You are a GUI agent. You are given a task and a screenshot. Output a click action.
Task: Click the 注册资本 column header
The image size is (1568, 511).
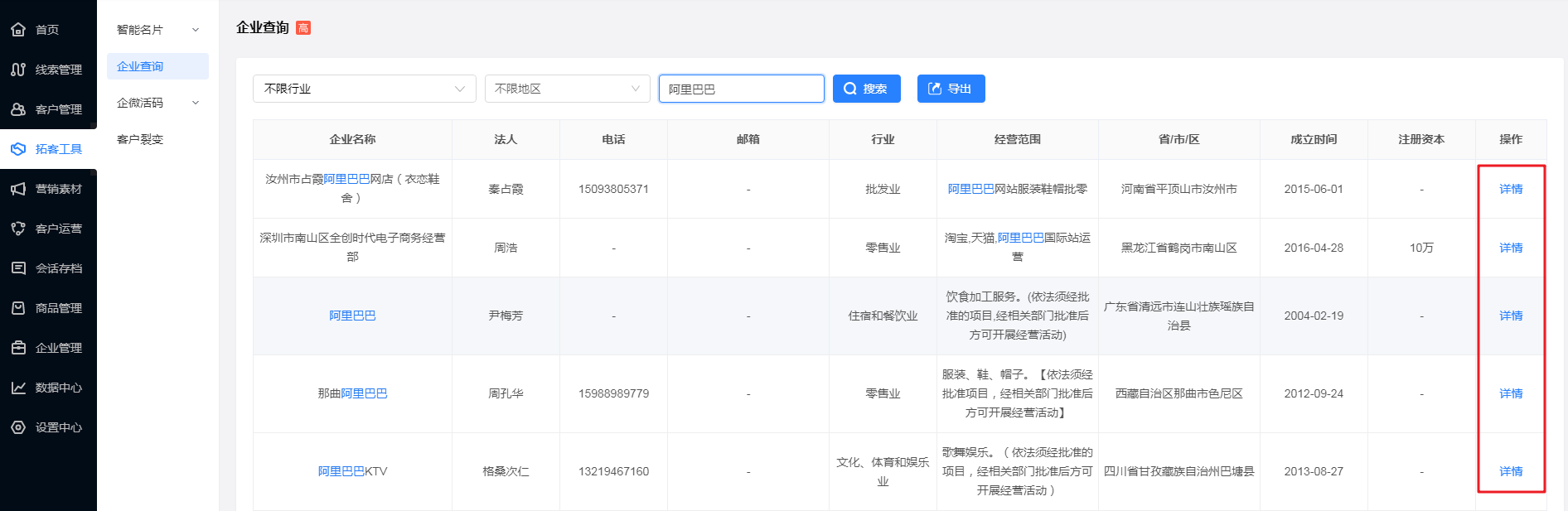[1421, 139]
